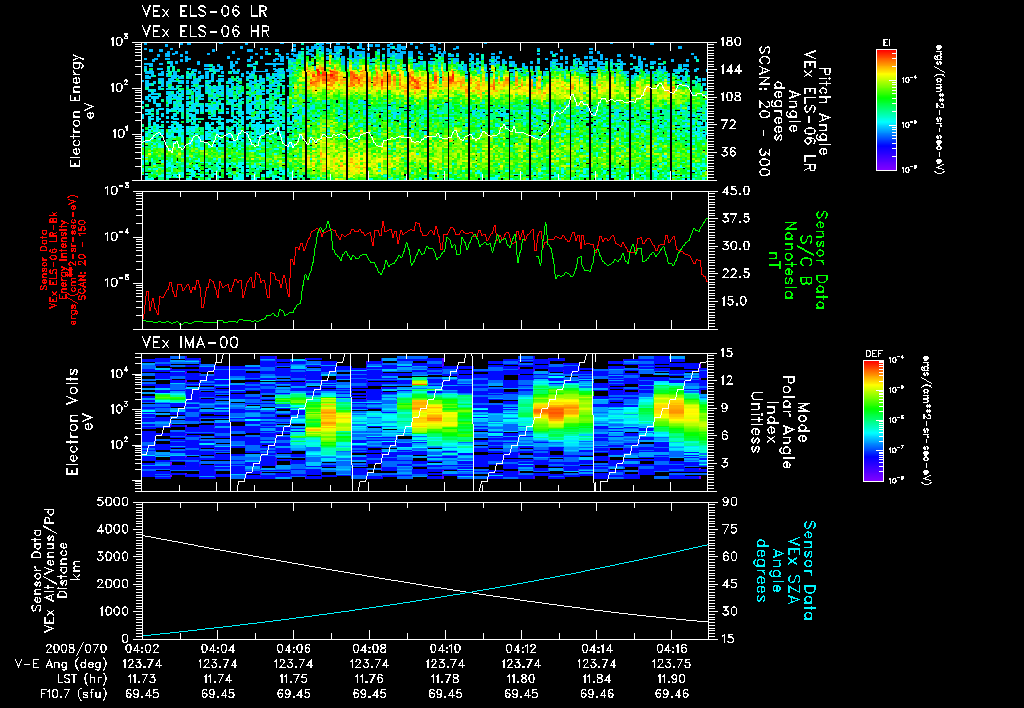Image resolution: width=1024 pixels, height=708 pixels.
Task: Click the V-E angle value 123.75
Action: [x=672, y=664]
